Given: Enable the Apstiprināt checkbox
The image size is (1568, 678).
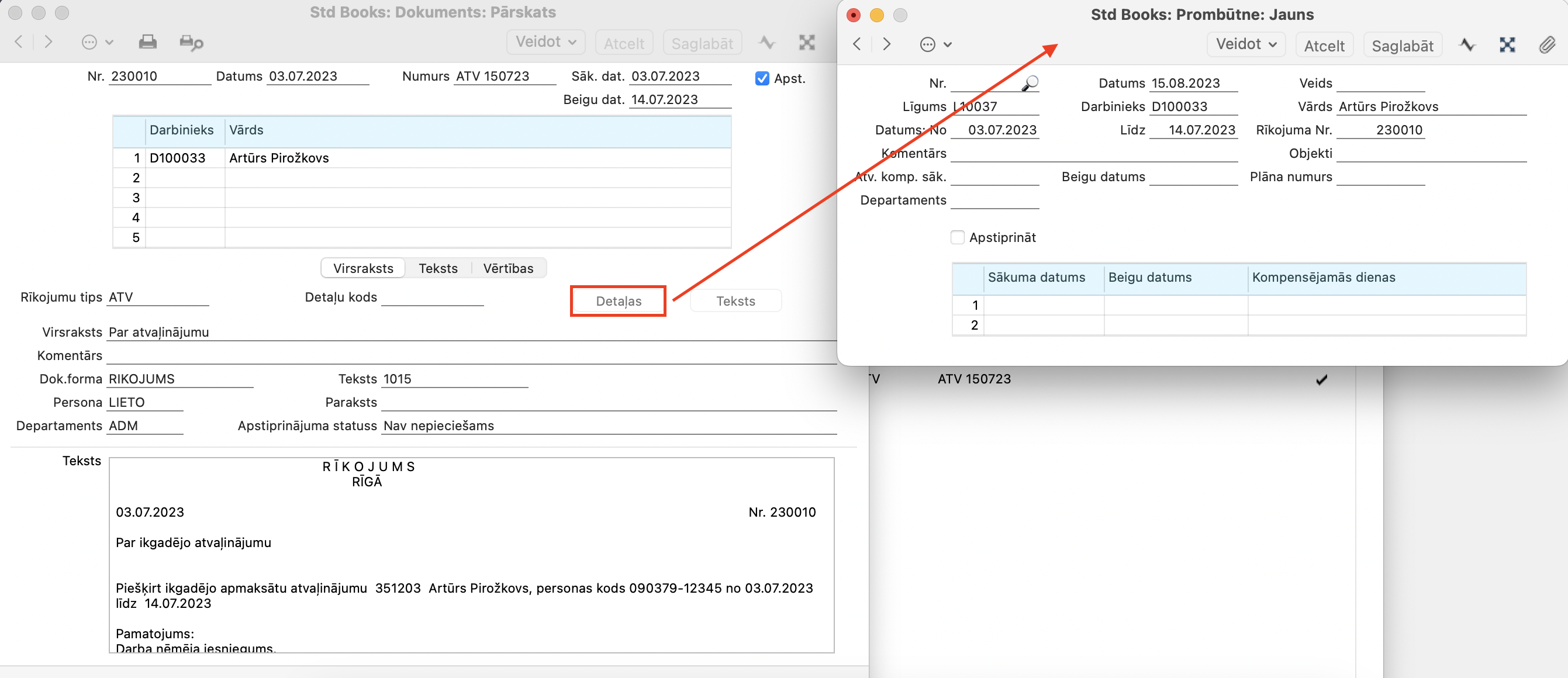Looking at the screenshot, I should point(958,237).
